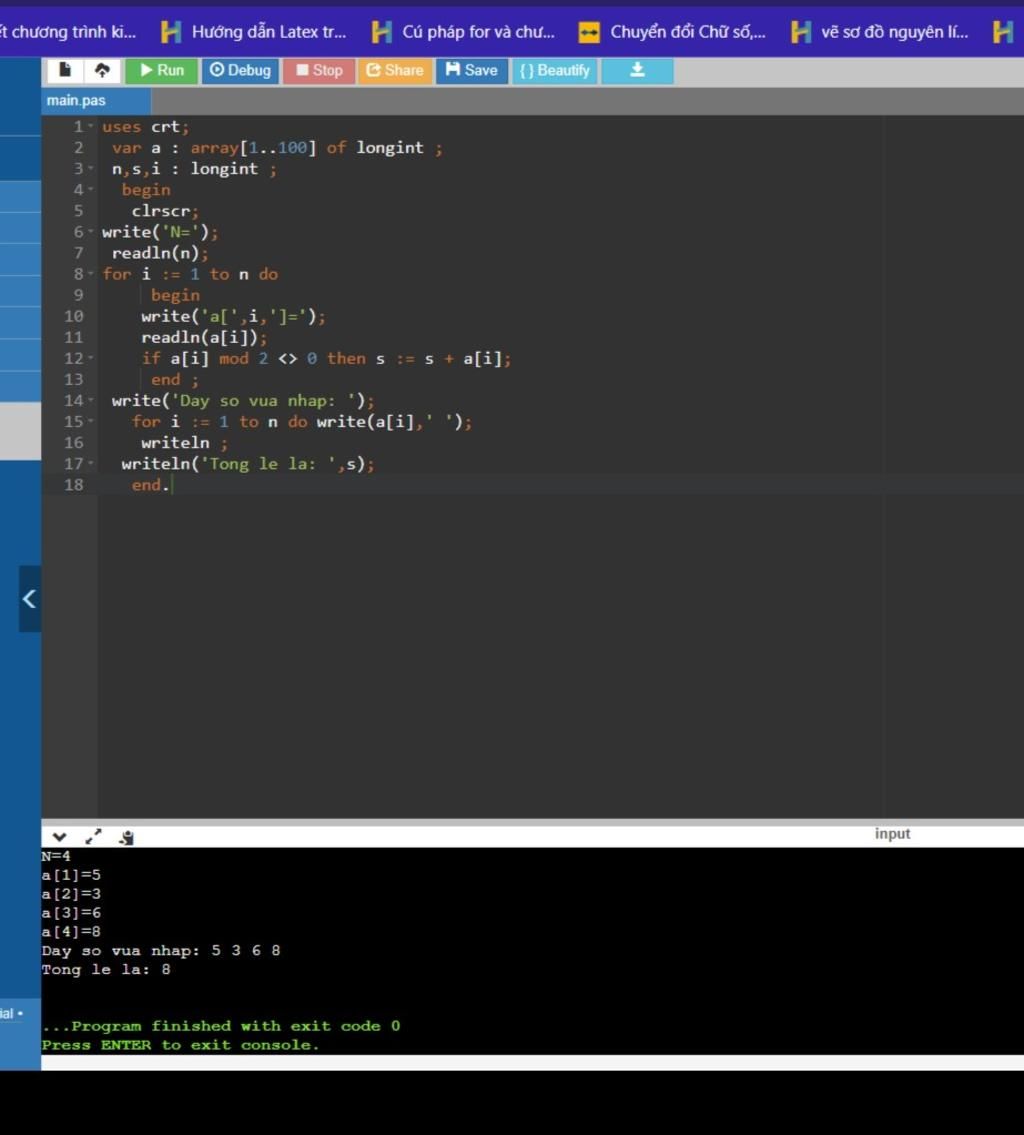Image resolution: width=1024 pixels, height=1135 pixels.
Task: Run the Pascal program
Action: [x=162, y=70]
